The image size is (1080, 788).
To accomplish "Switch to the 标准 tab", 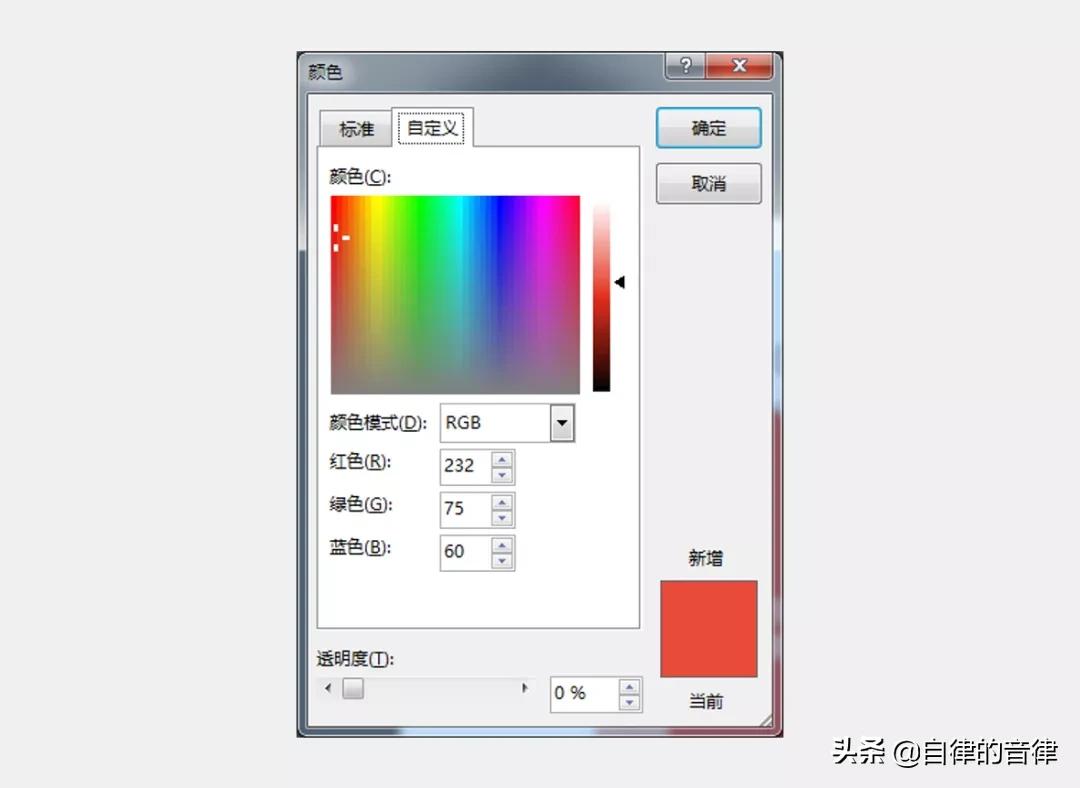I will pyautogui.click(x=356, y=129).
